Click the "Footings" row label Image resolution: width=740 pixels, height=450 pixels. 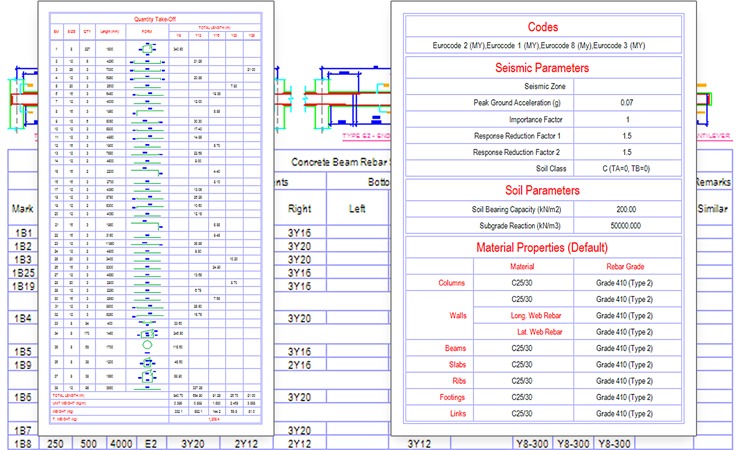[452, 397]
